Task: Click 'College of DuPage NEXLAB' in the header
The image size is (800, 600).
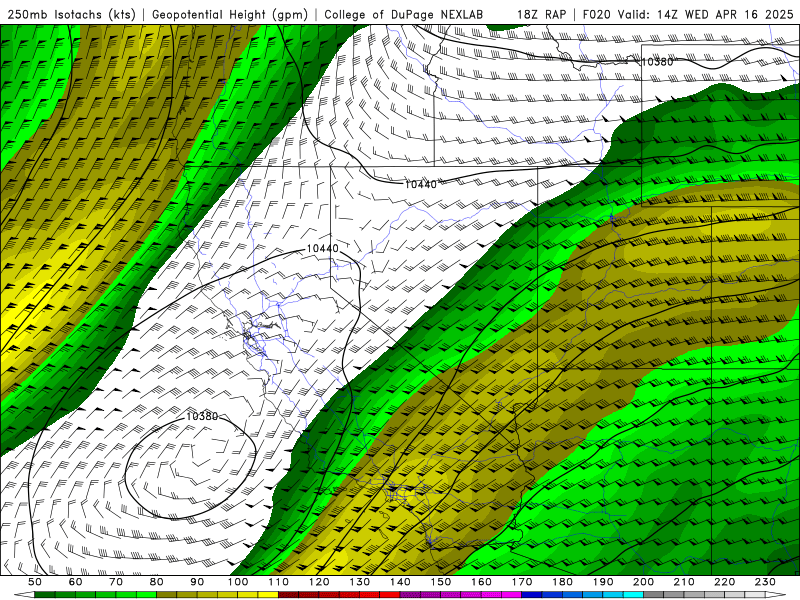Action: click(x=404, y=15)
